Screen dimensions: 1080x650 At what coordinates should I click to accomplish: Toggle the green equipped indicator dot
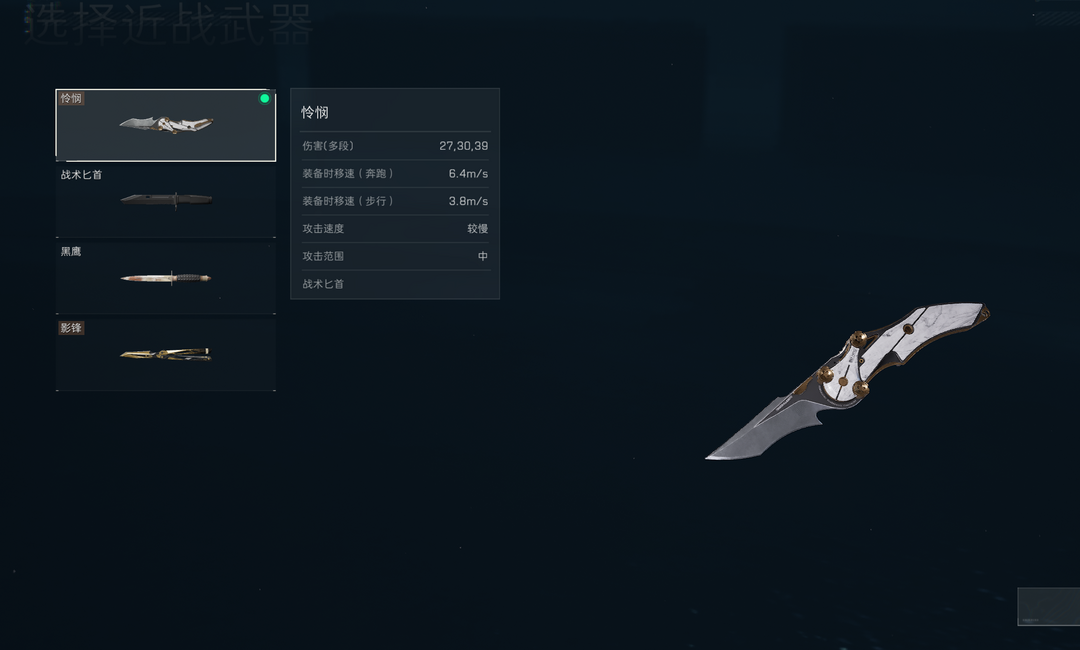click(x=264, y=98)
